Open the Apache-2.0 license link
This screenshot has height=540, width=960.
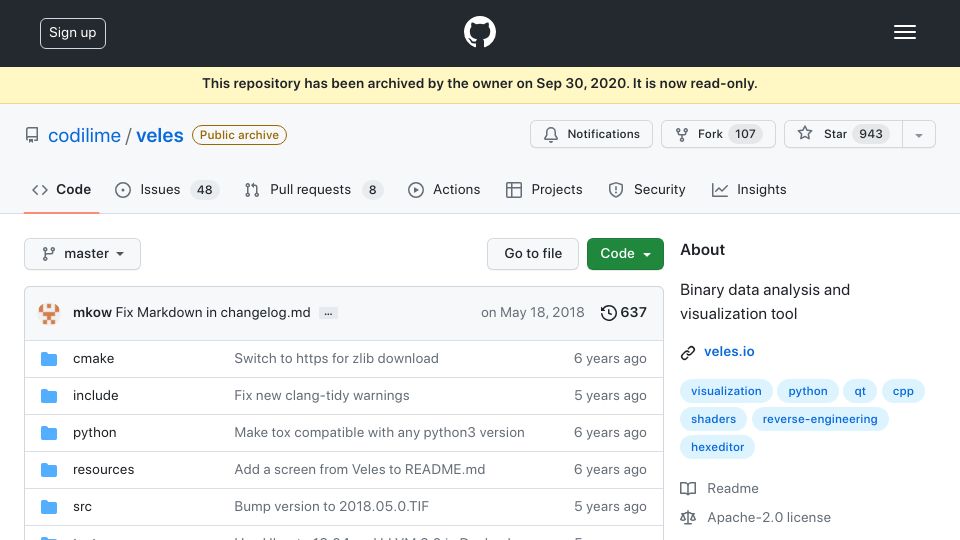point(769,517)
